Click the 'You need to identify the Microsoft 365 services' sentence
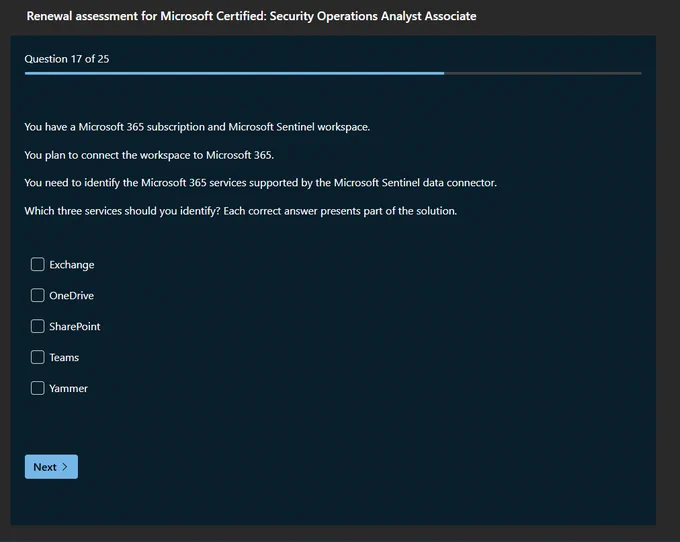This screenshot has width=680, height=542. 261,183
